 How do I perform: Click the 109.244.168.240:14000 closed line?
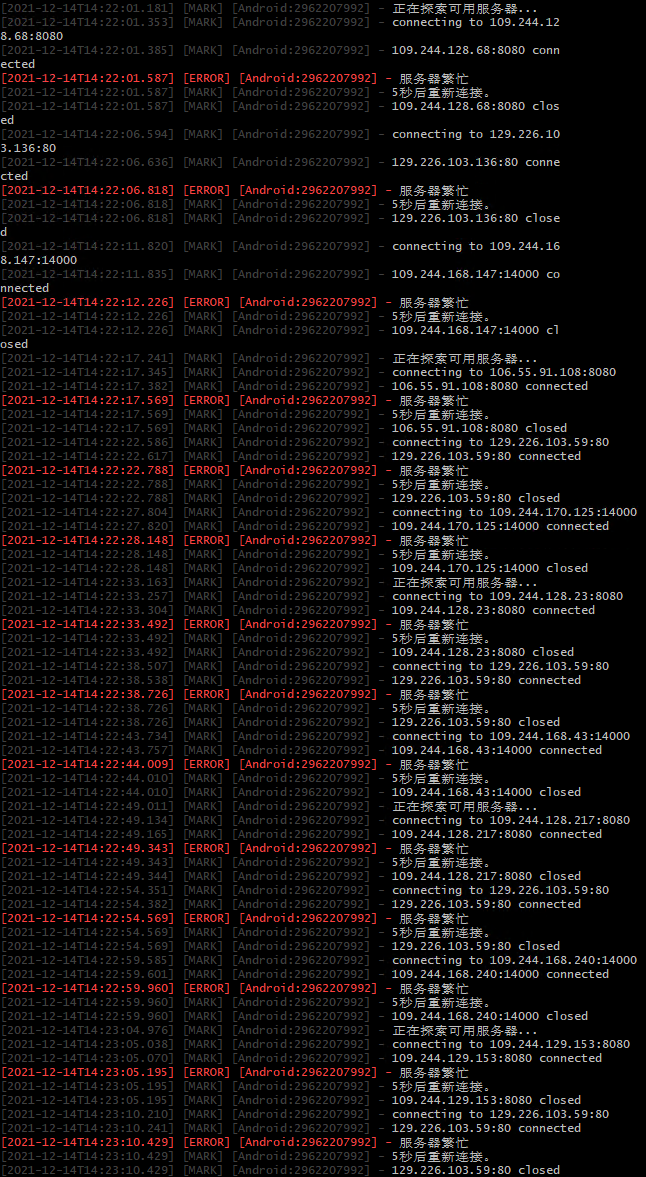[294, 1016]
